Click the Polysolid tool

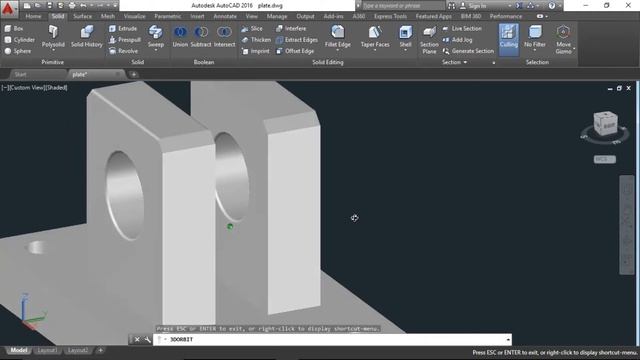point(53,36)
